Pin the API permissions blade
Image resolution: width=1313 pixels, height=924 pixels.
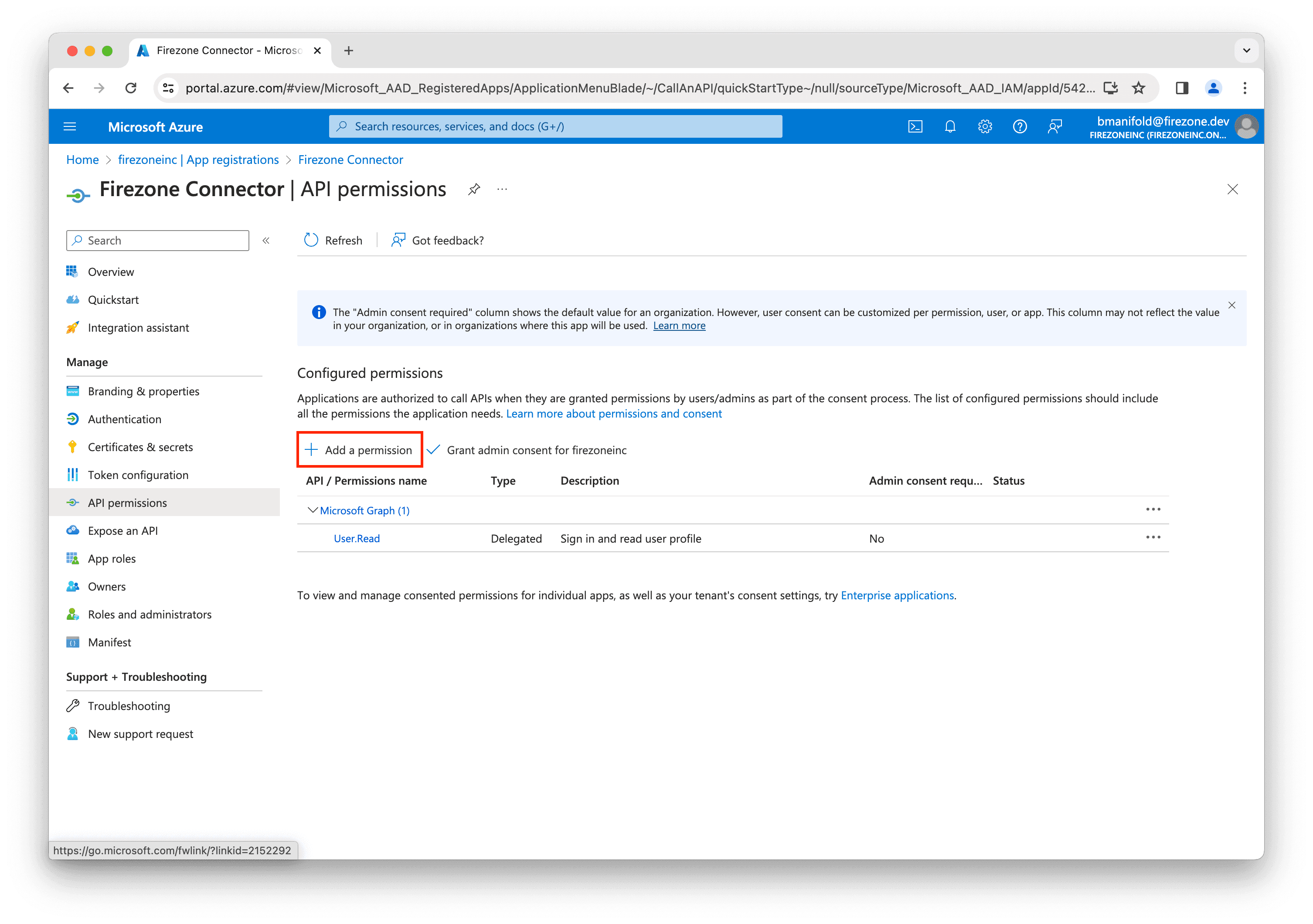click(474, 189)
